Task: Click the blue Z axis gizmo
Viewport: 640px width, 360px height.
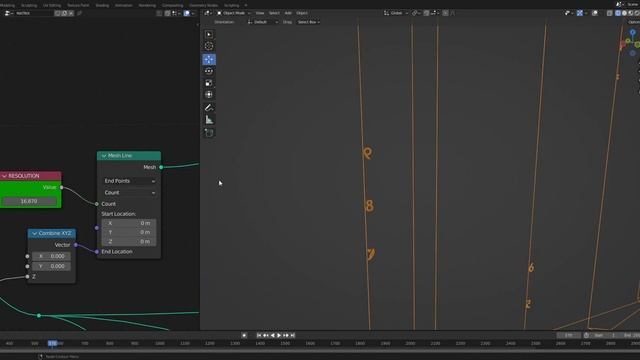Action: click(x=632, y=33)
